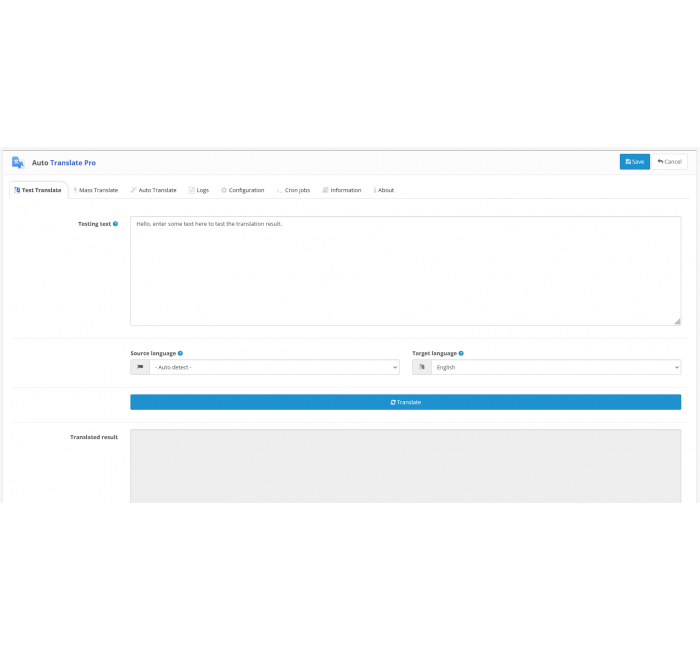Click the Source language help icon
This screenshot has width=700, height=650.
180,353
